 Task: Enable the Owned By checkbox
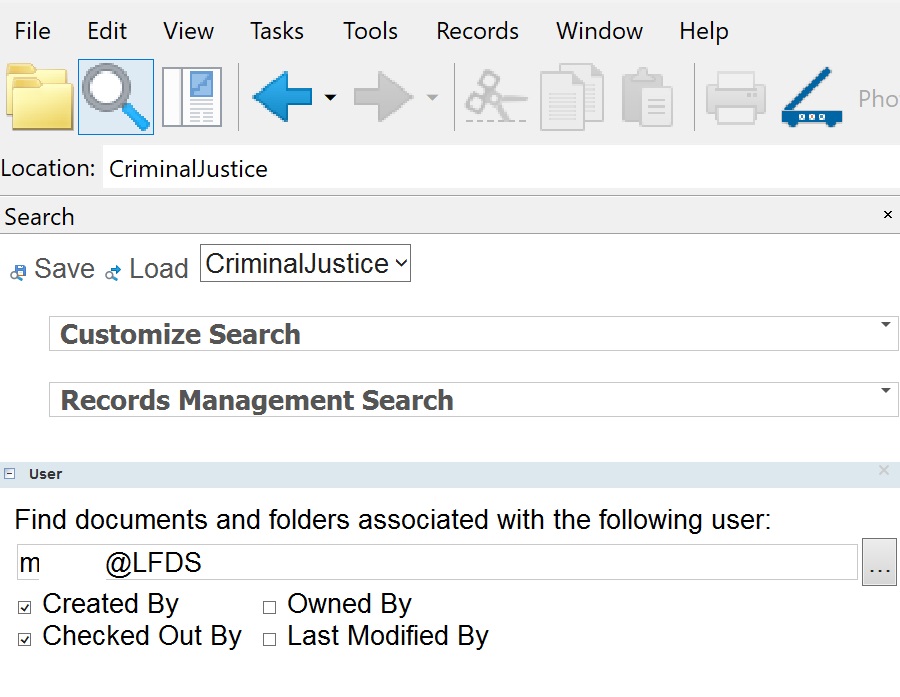coord(269,607)
